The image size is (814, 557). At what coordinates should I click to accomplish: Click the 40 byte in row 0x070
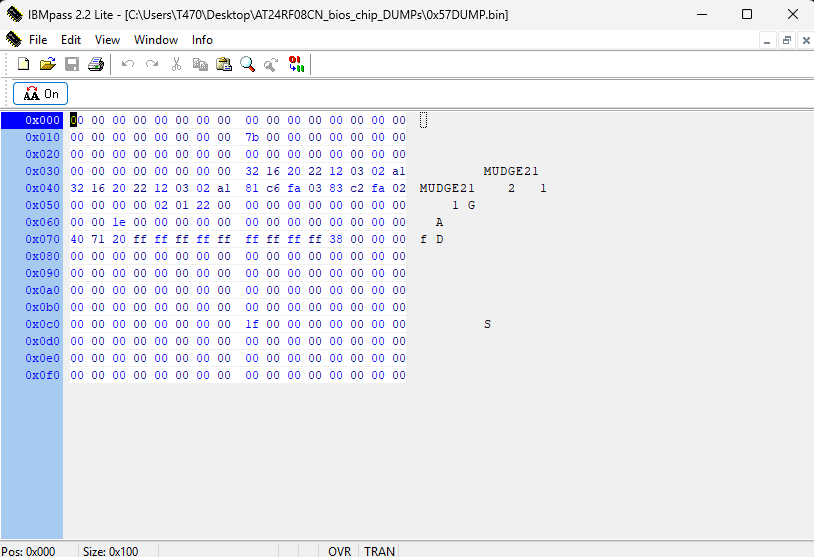click(77, 239)
